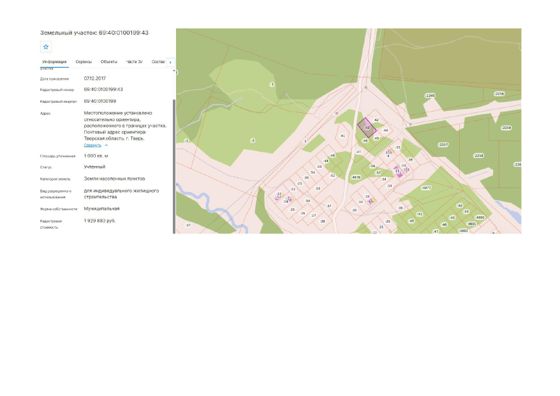Select the land category Земли населенных пунктов
The width and height of the screenshot is (560, 396).
tap(114, 179)
